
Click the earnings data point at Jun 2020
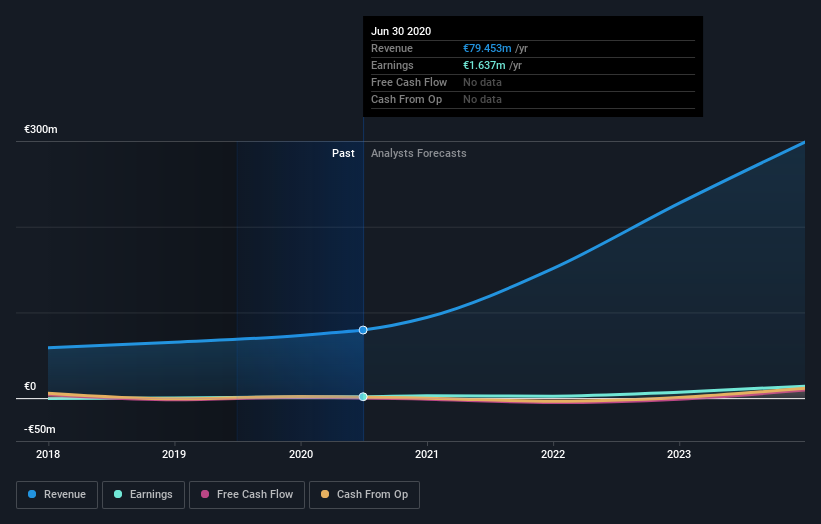point(363,397)
